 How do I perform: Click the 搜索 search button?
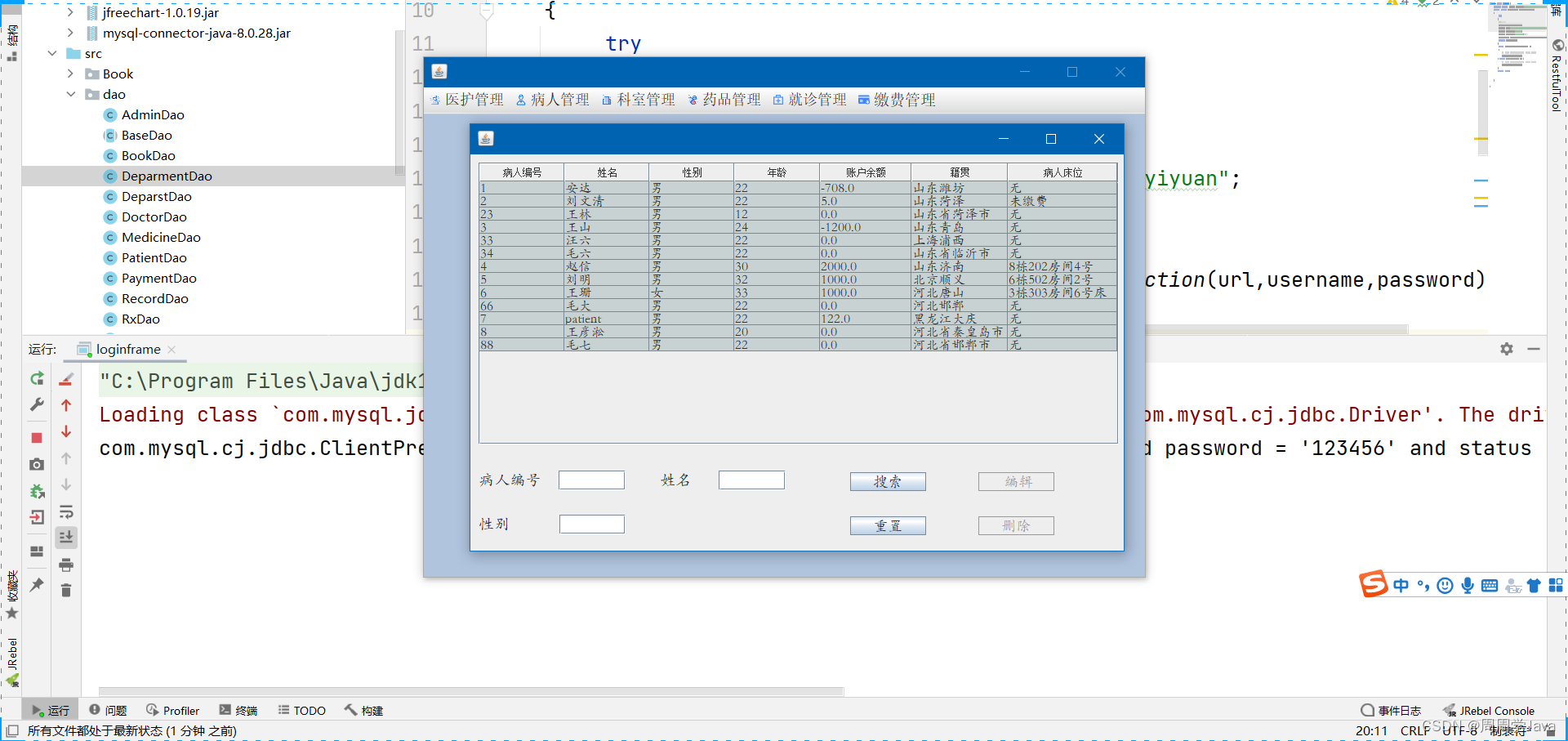(888, 481)
